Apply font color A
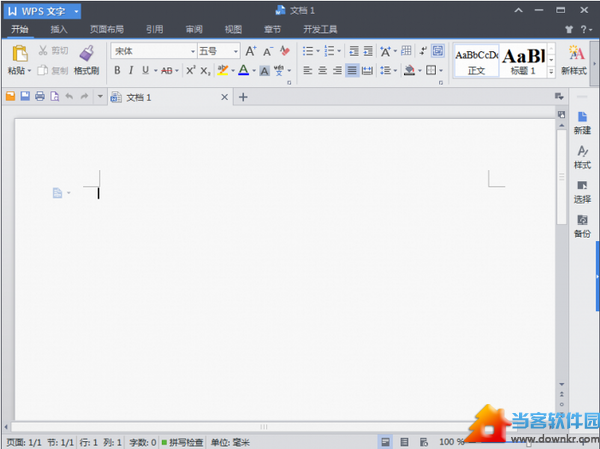The width and height of the screenshot is (600, 449). (243, 70)
